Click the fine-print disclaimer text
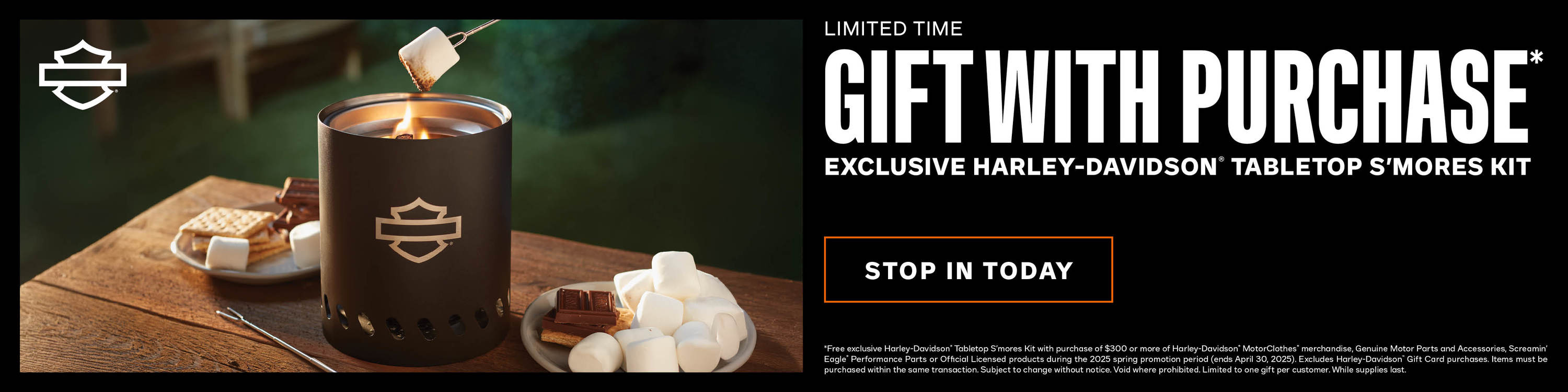This screenshot has height=392, width=1568. (1185, 359)
